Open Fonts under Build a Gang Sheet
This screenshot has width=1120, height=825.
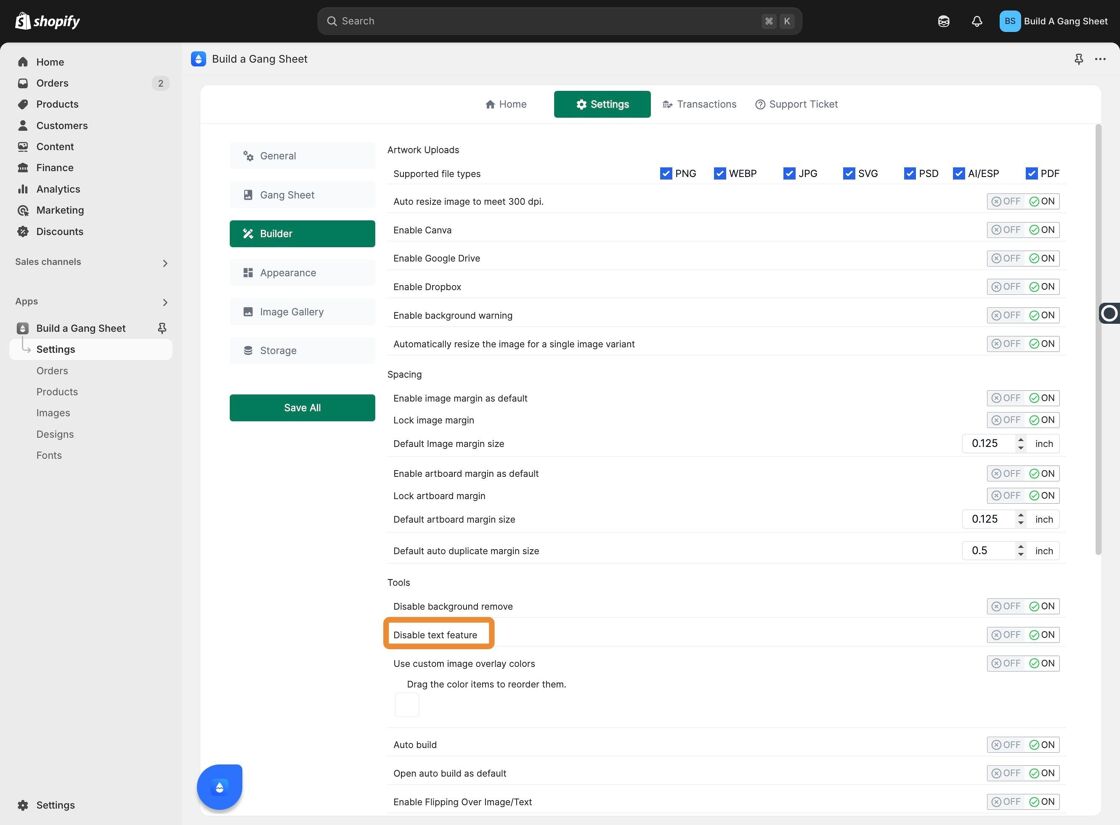pos(49,456)
